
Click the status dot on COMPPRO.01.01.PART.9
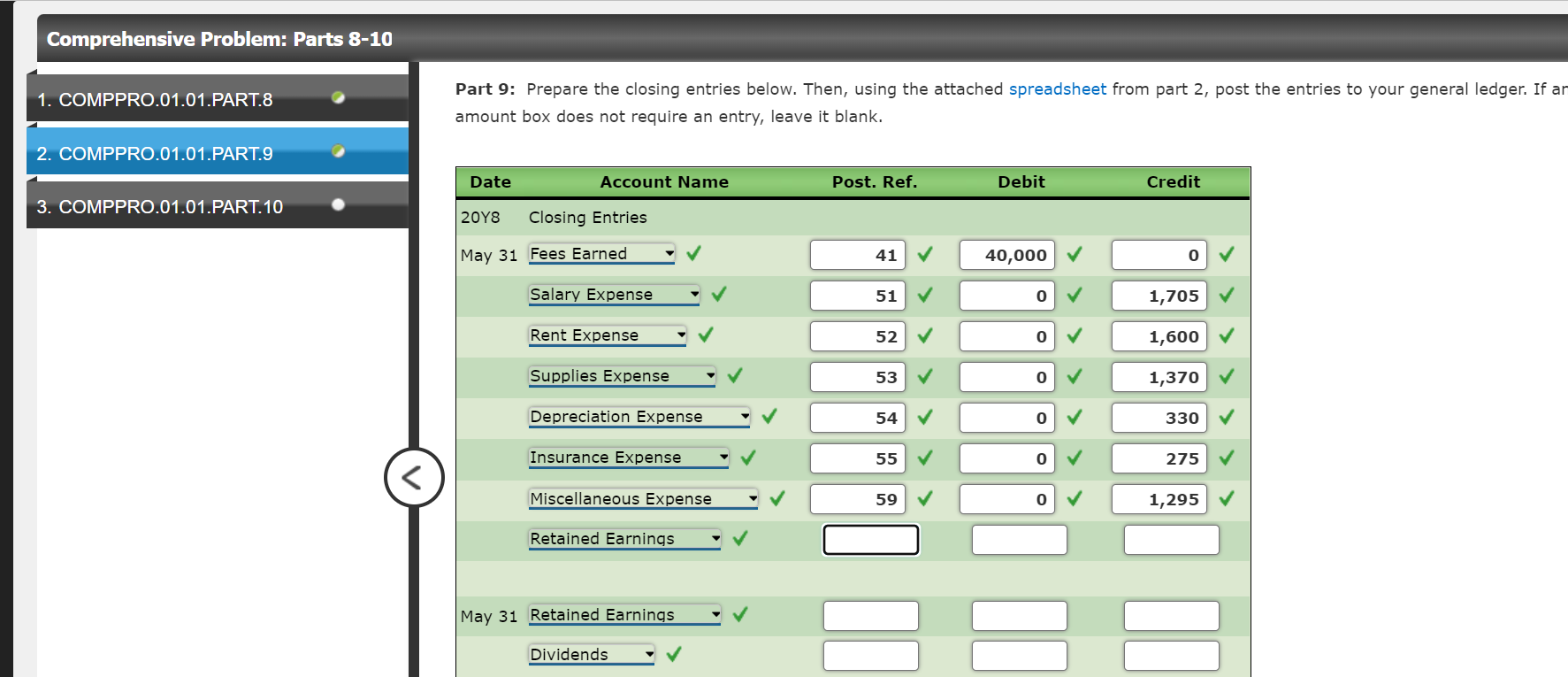tap(337, 150)
